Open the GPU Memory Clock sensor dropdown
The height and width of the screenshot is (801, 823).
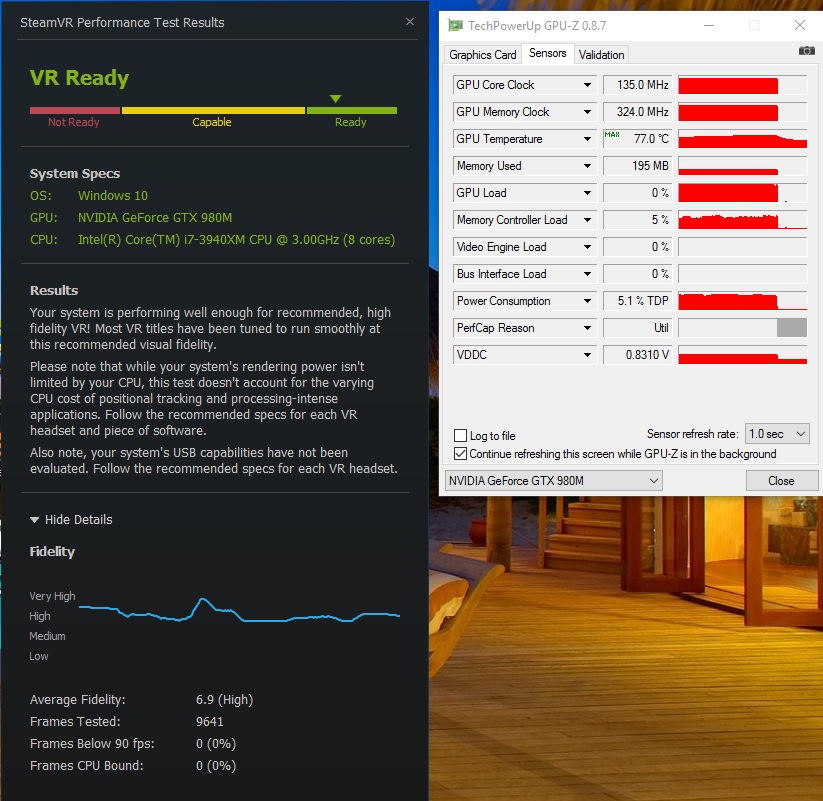coord(587,112)
